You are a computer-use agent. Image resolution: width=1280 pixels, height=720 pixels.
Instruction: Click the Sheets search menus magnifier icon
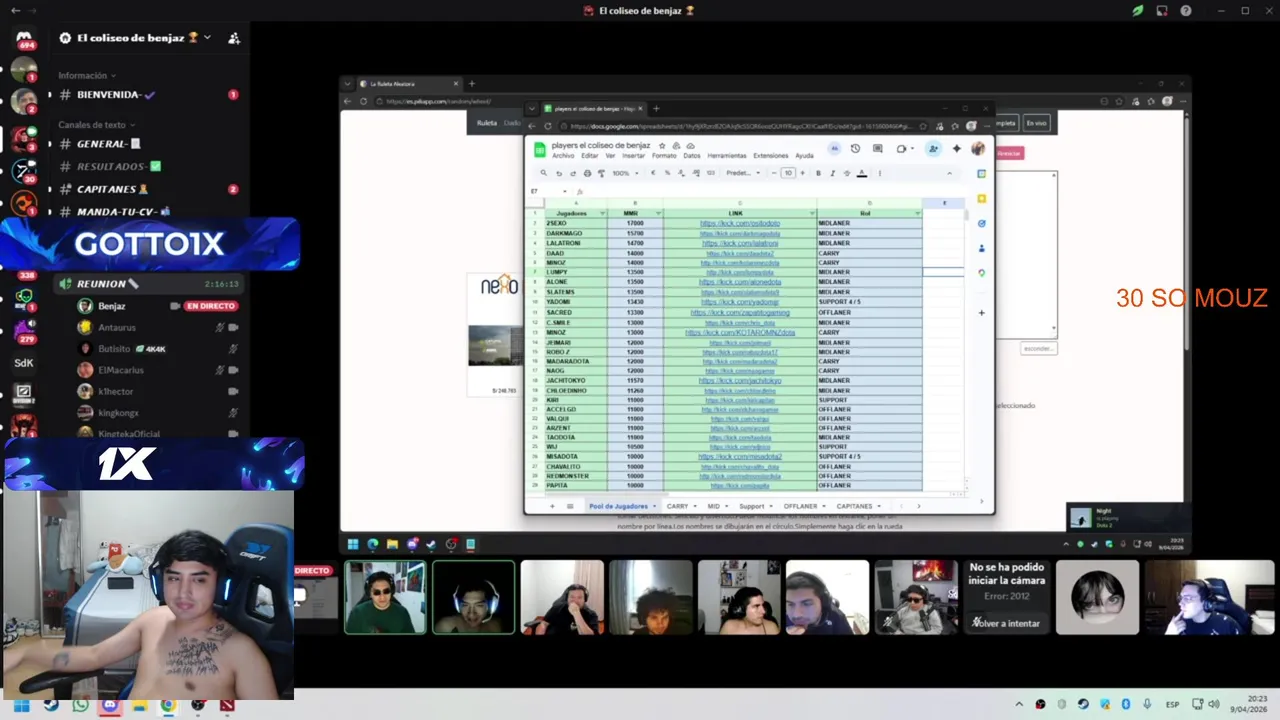[x=544, y=173]
